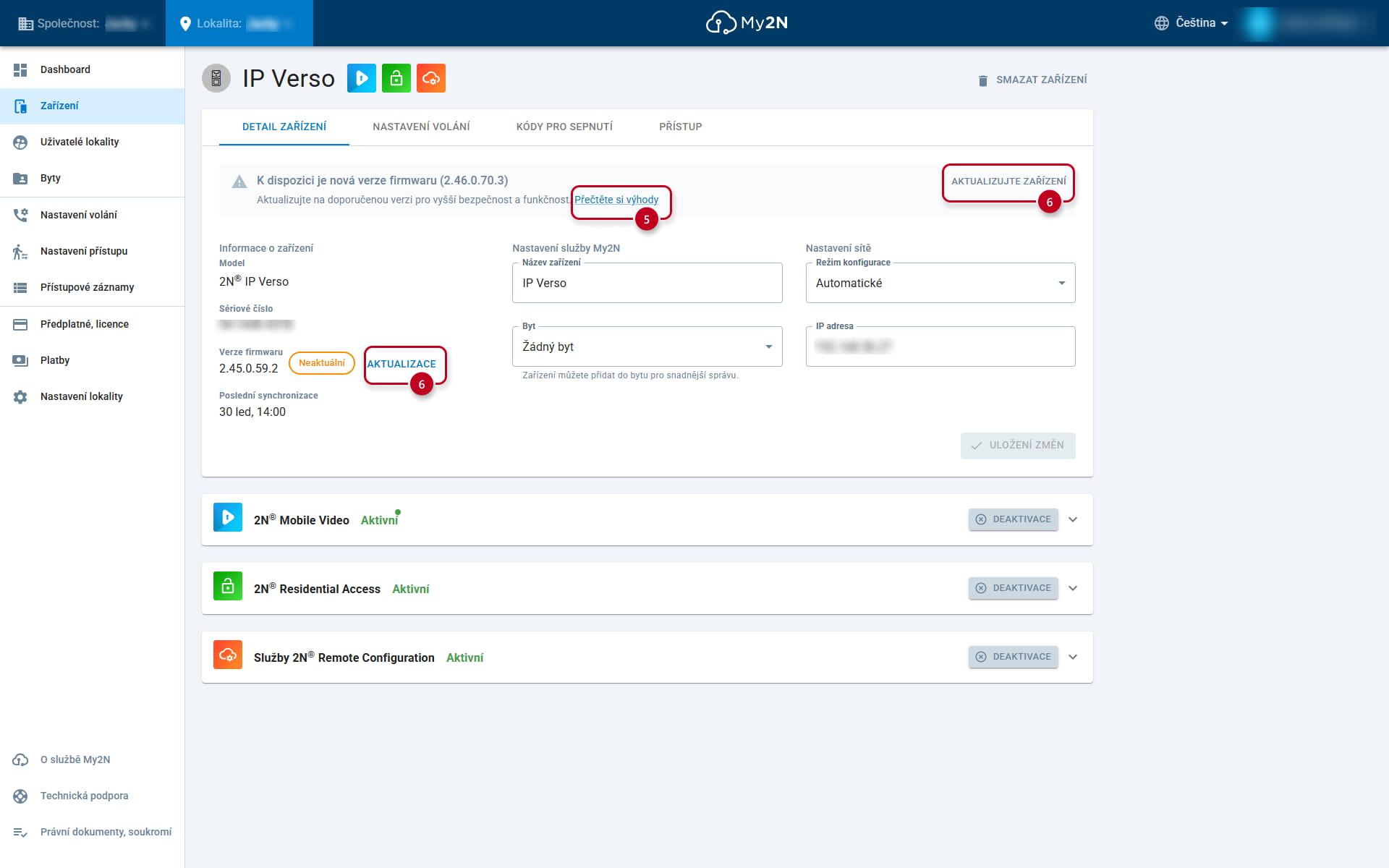Click the Název zařízení input field

(x=647, y=283)
